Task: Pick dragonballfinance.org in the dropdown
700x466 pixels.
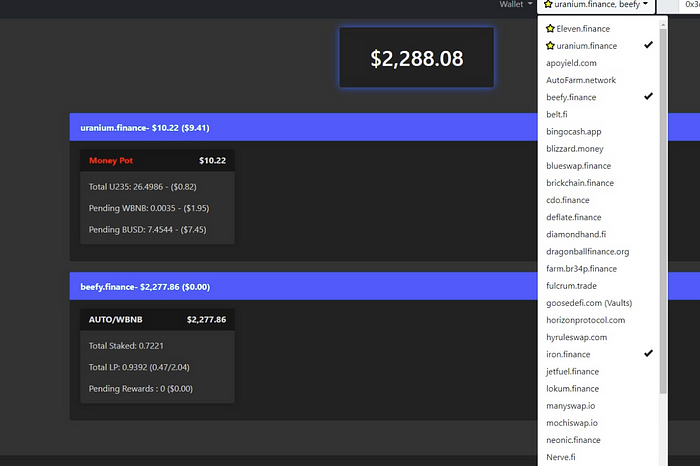Action: [x=588, y=252]
